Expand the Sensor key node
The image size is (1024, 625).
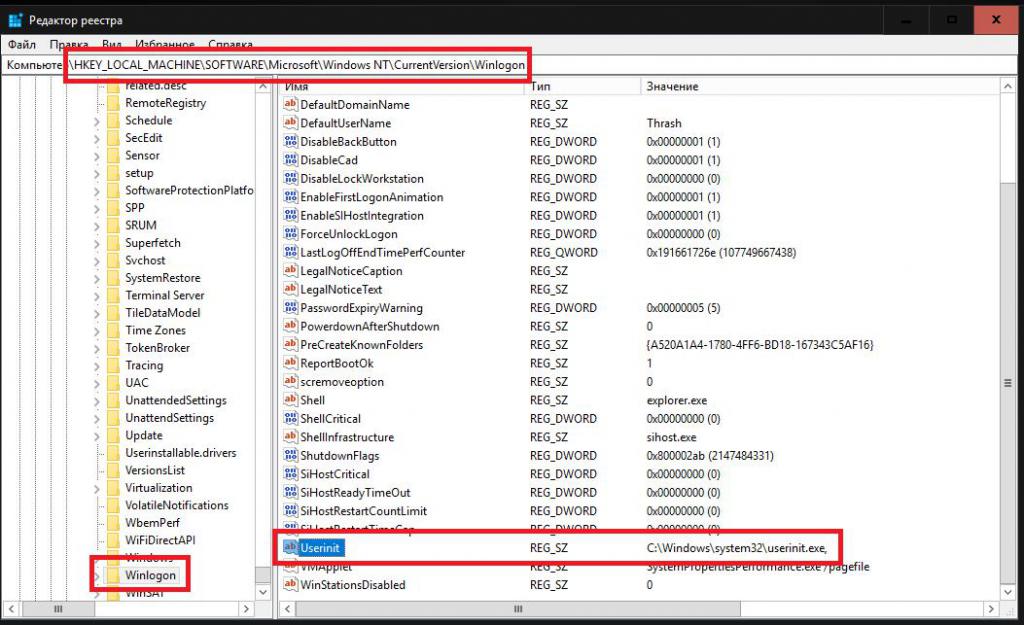pyautogui.click(x=97, y=156)
